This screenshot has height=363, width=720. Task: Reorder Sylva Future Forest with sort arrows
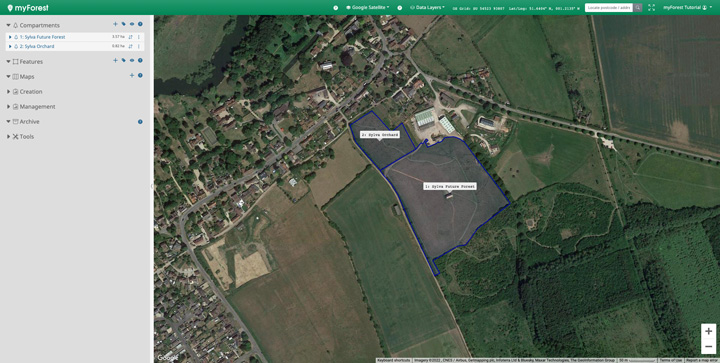click(130, 37)
